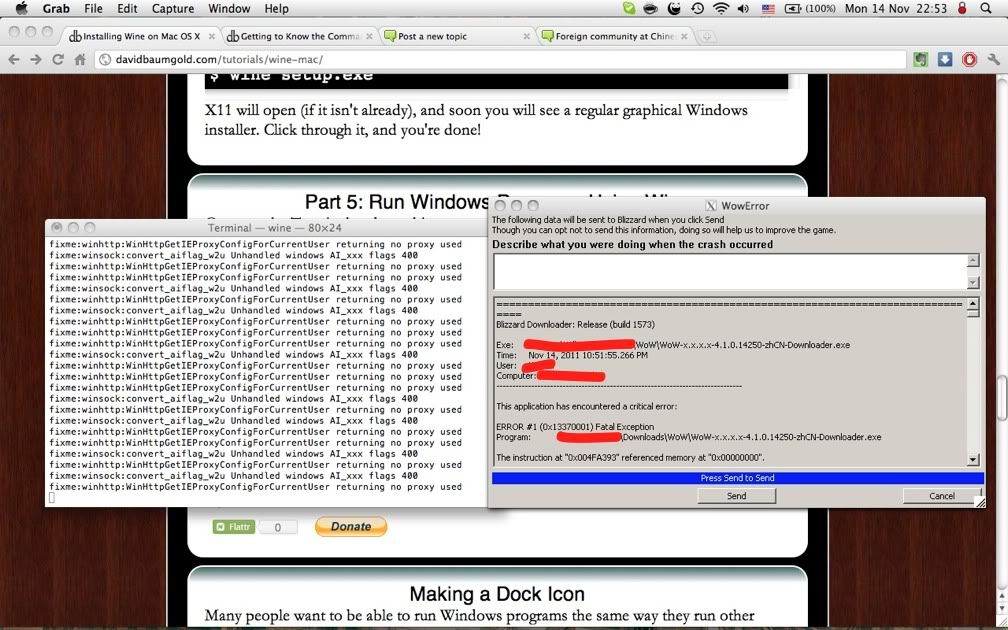The height and width of the screenshot is (630, 1008).
Task: Go forward in the browser
Action: 36,59
